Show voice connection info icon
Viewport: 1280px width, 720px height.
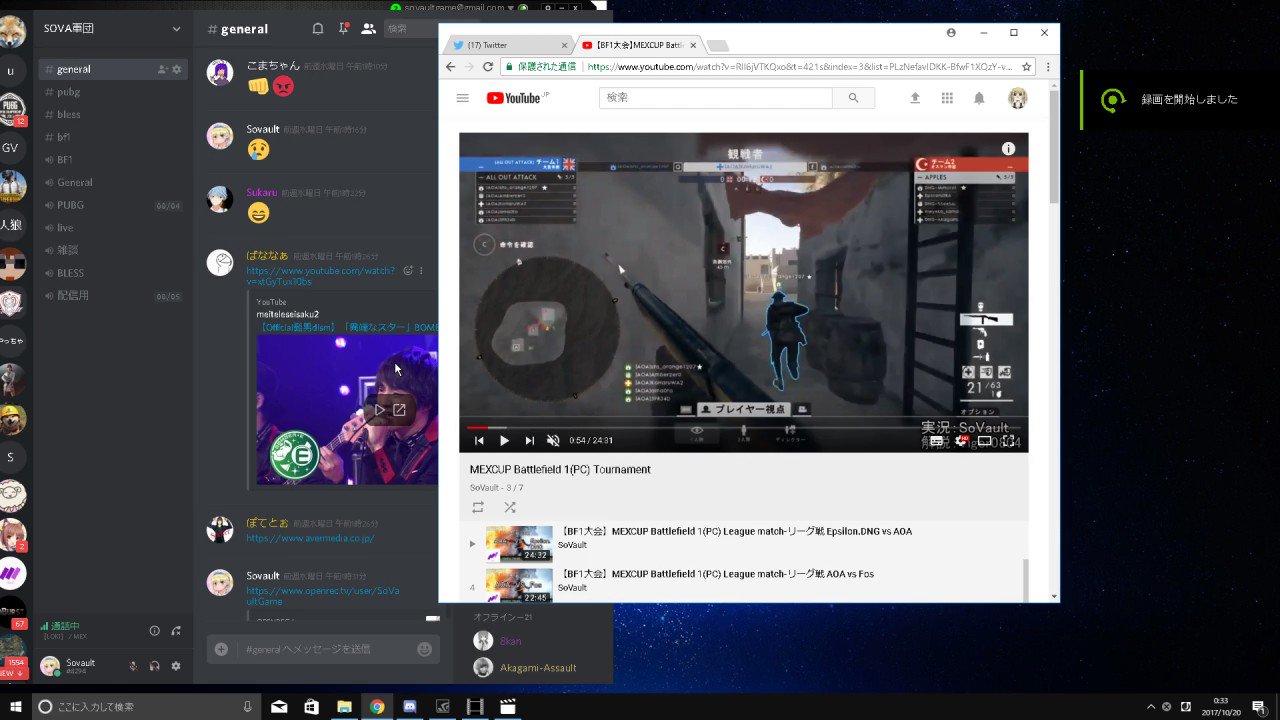coord(154,630)
